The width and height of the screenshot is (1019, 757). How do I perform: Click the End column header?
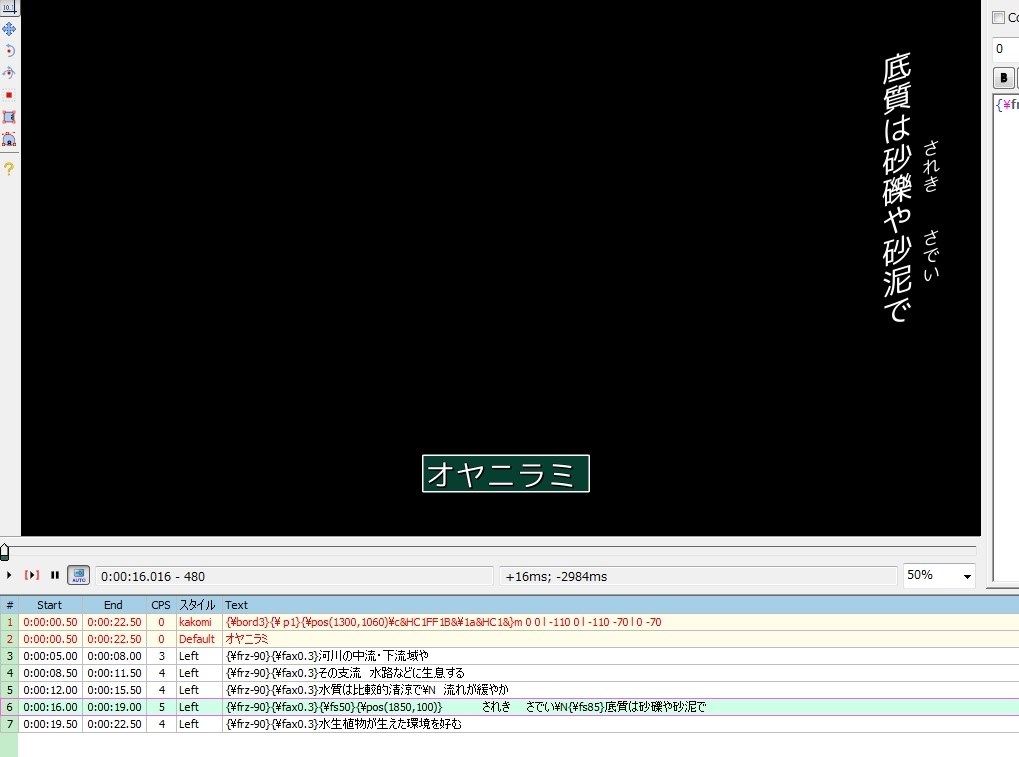tap(113, 605)
